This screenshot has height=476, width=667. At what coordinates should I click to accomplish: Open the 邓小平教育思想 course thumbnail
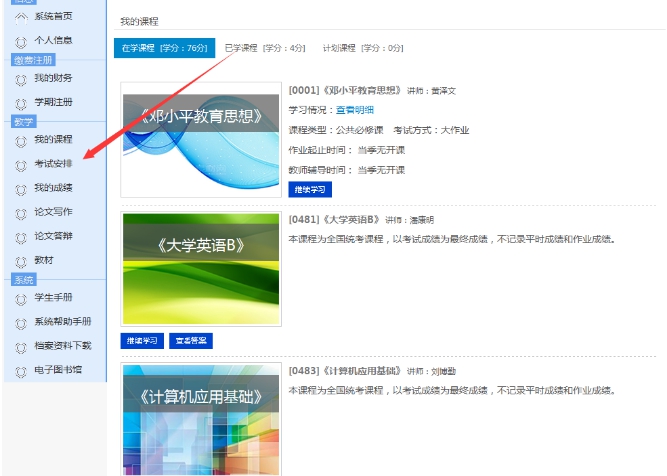click(x=201, y=140)
